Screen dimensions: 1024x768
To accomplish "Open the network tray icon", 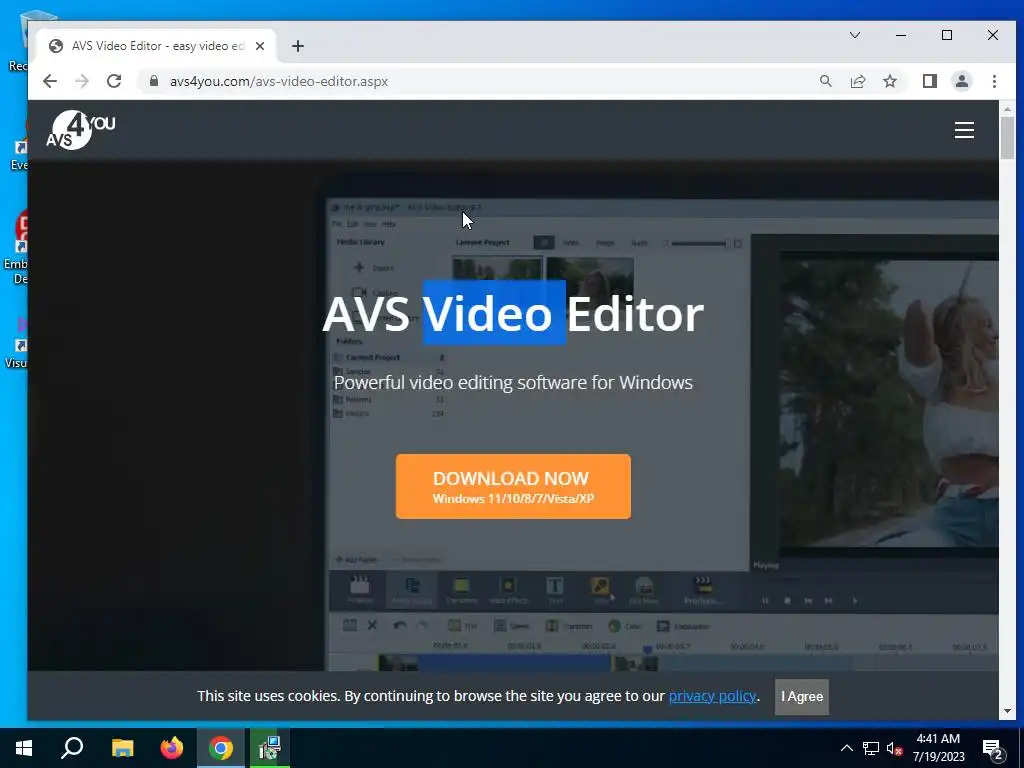I will pos(871,748).
